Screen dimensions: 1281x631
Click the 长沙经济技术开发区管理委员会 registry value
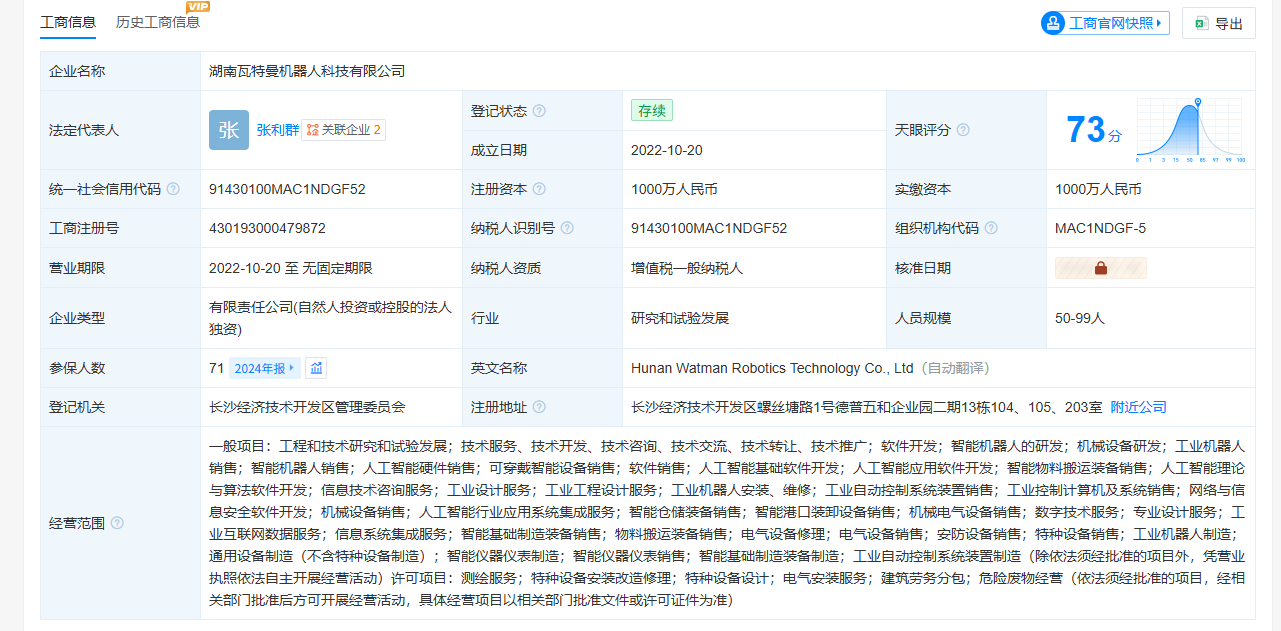click(x=307, y=407)
